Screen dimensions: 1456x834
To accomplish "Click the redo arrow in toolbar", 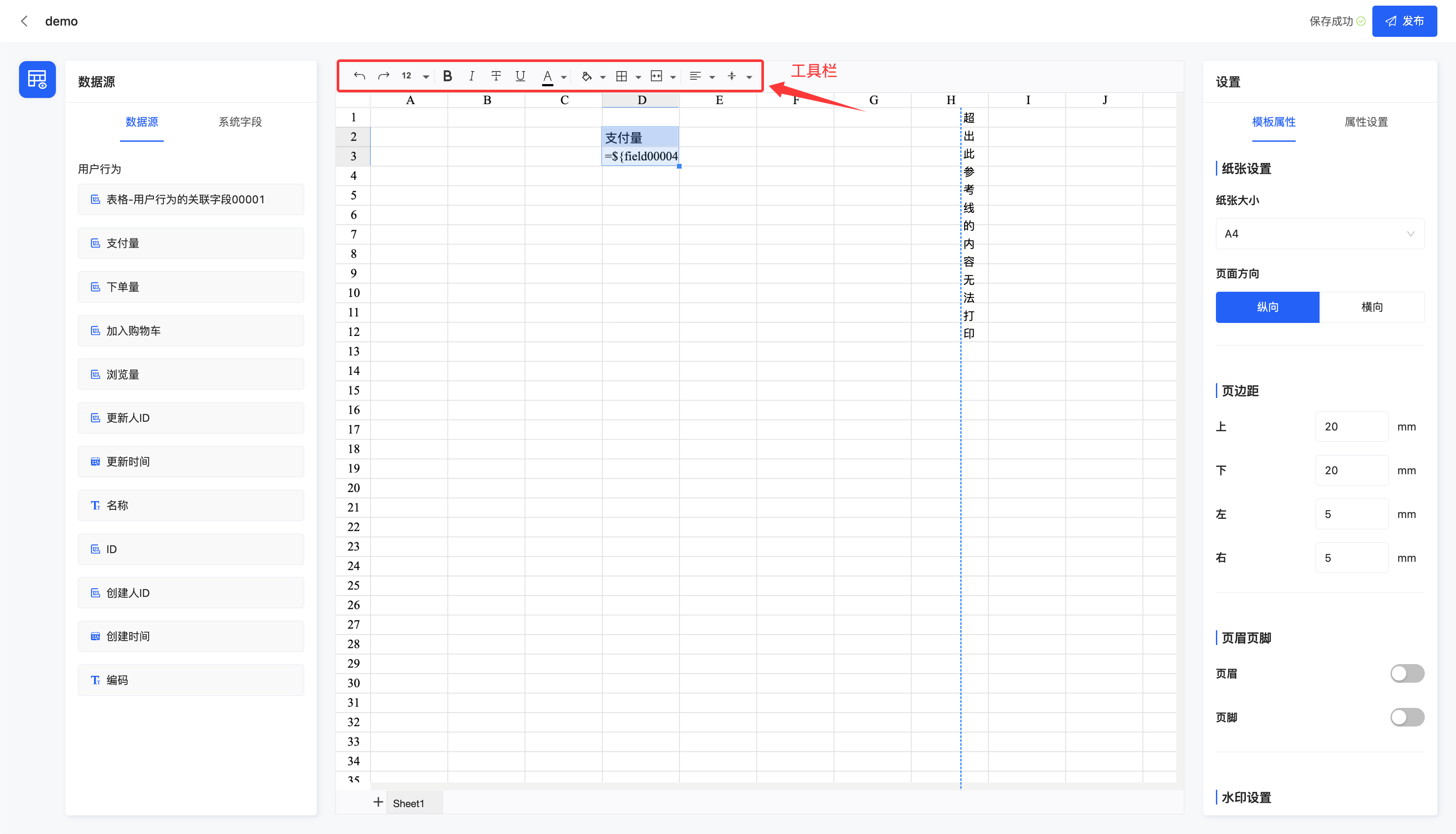I will point(383,76).
